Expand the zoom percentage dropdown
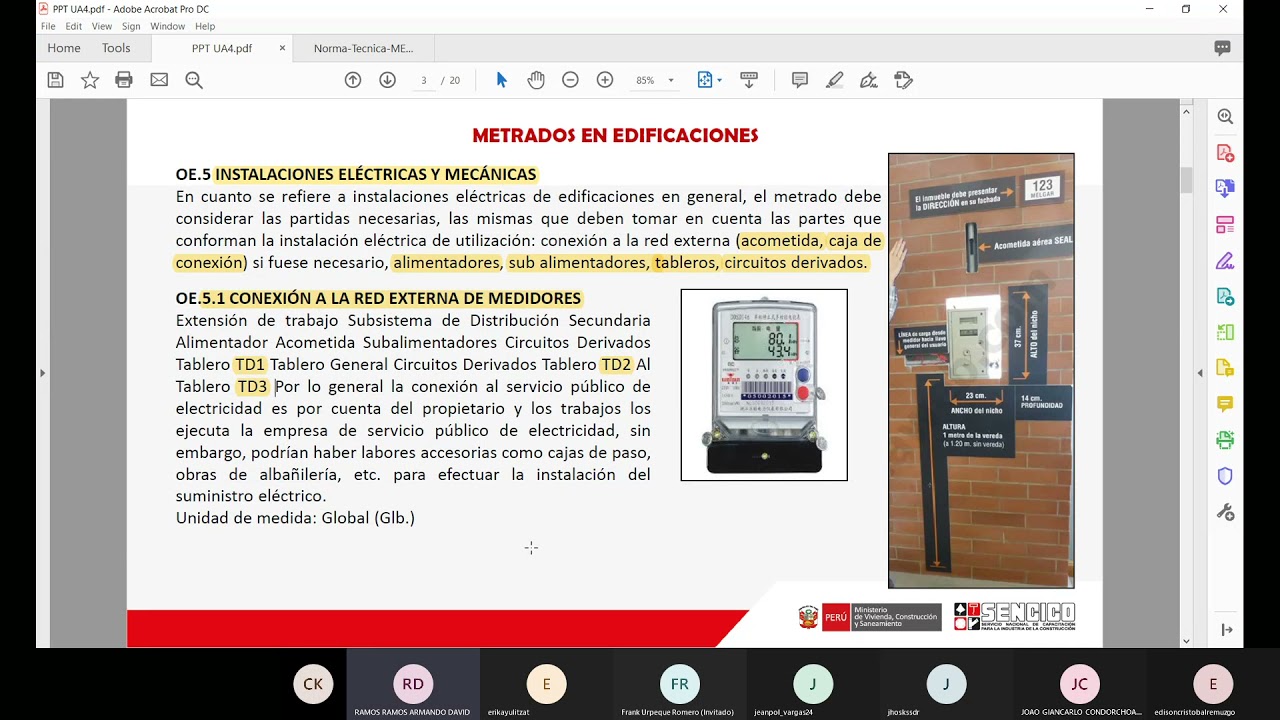The width and height of the screenshot is (1280, 720). (x=671, y=81)
